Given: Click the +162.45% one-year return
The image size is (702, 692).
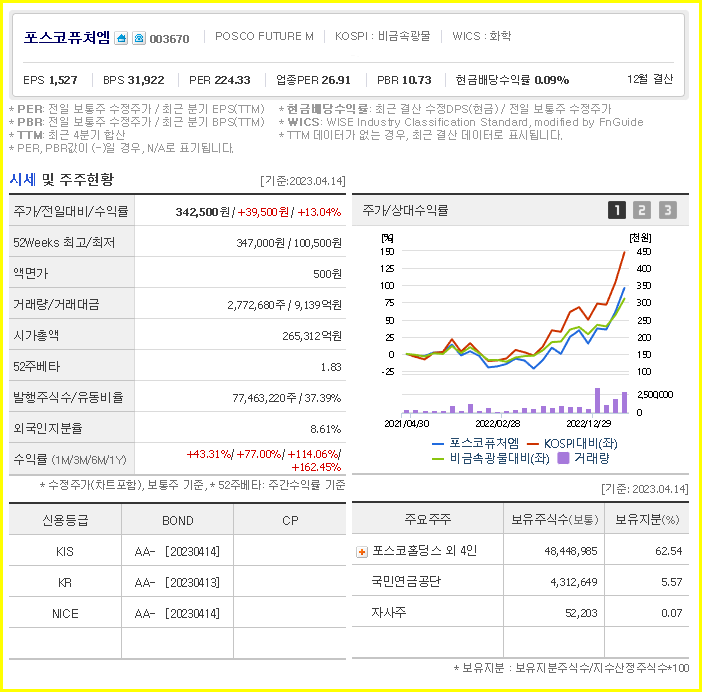Looking at the screenshot, I should pos(316,467).
